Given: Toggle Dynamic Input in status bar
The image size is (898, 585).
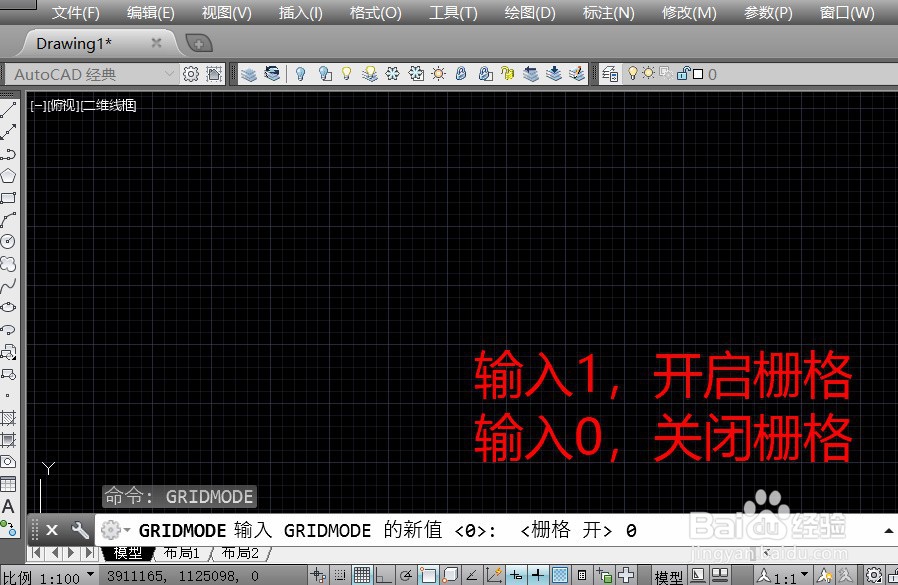Looking at the screenshot, I should (x=516, y=575).
